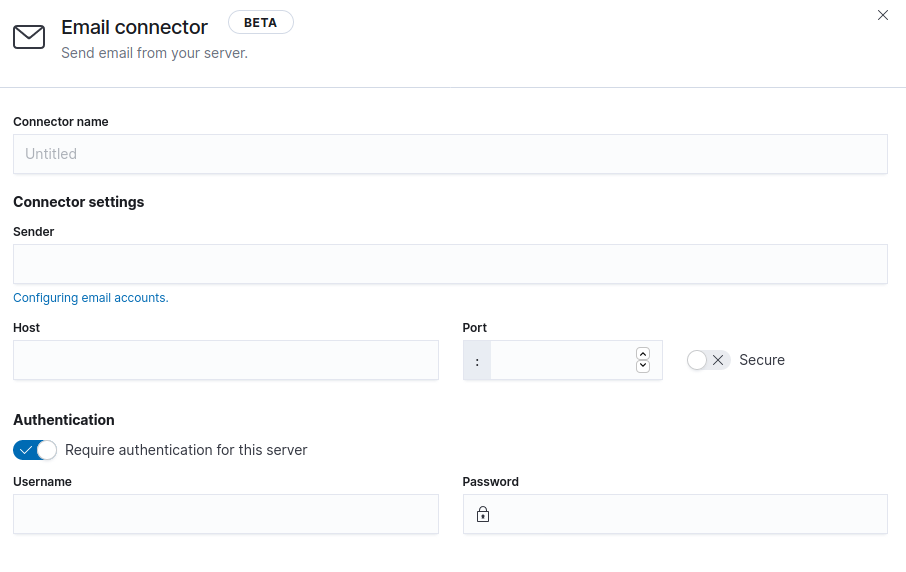Click the Authentication section heading
This screenshot has width=906, height=572.
pyautogui.click(x=64, y=420)
